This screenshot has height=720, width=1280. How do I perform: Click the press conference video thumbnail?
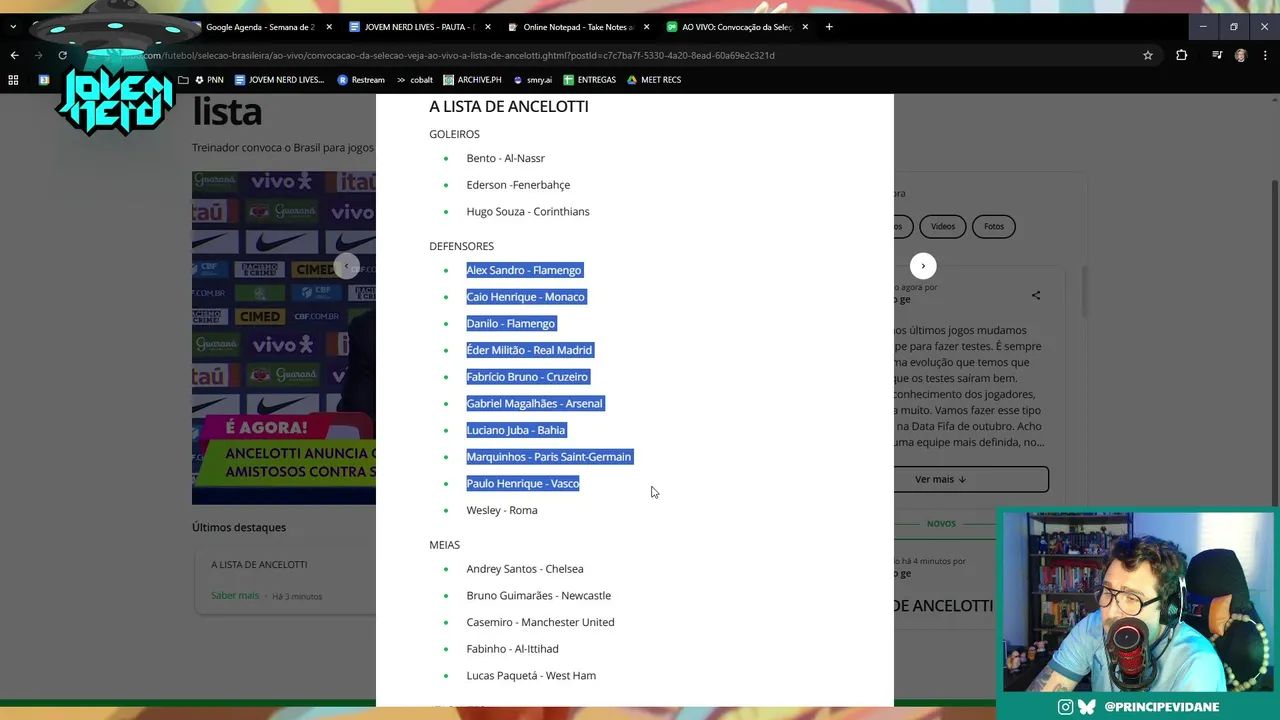tap(284, 338)
